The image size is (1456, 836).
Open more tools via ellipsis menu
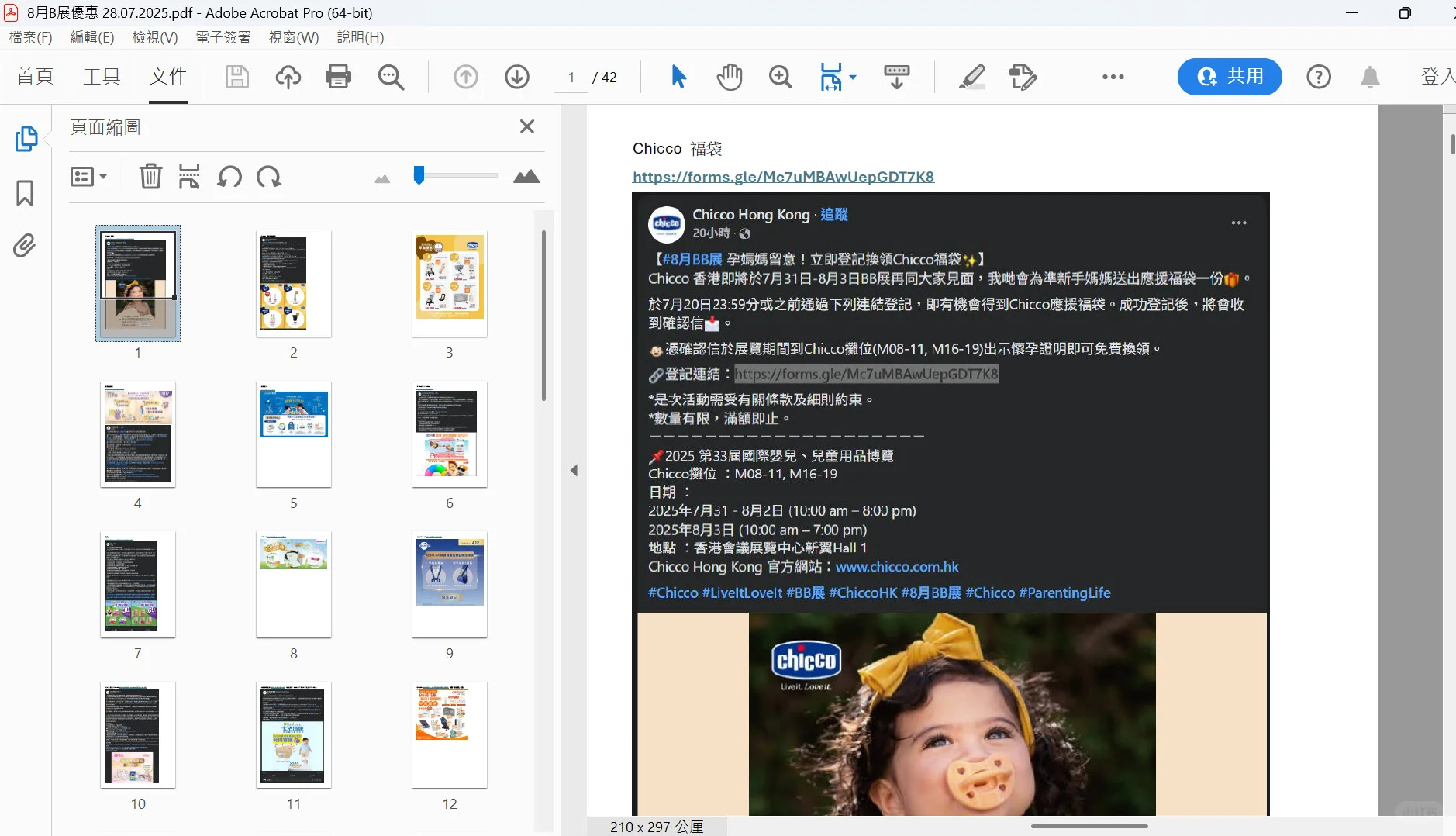pos(1113,77)
